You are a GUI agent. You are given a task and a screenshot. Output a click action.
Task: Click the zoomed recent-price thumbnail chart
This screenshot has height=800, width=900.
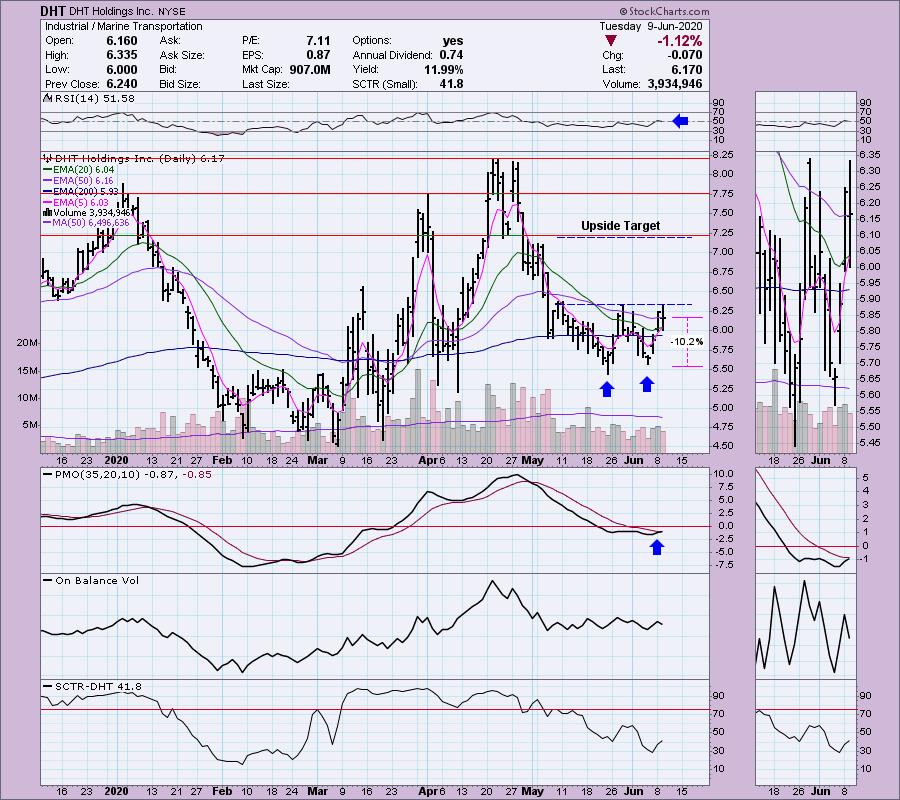806,302
